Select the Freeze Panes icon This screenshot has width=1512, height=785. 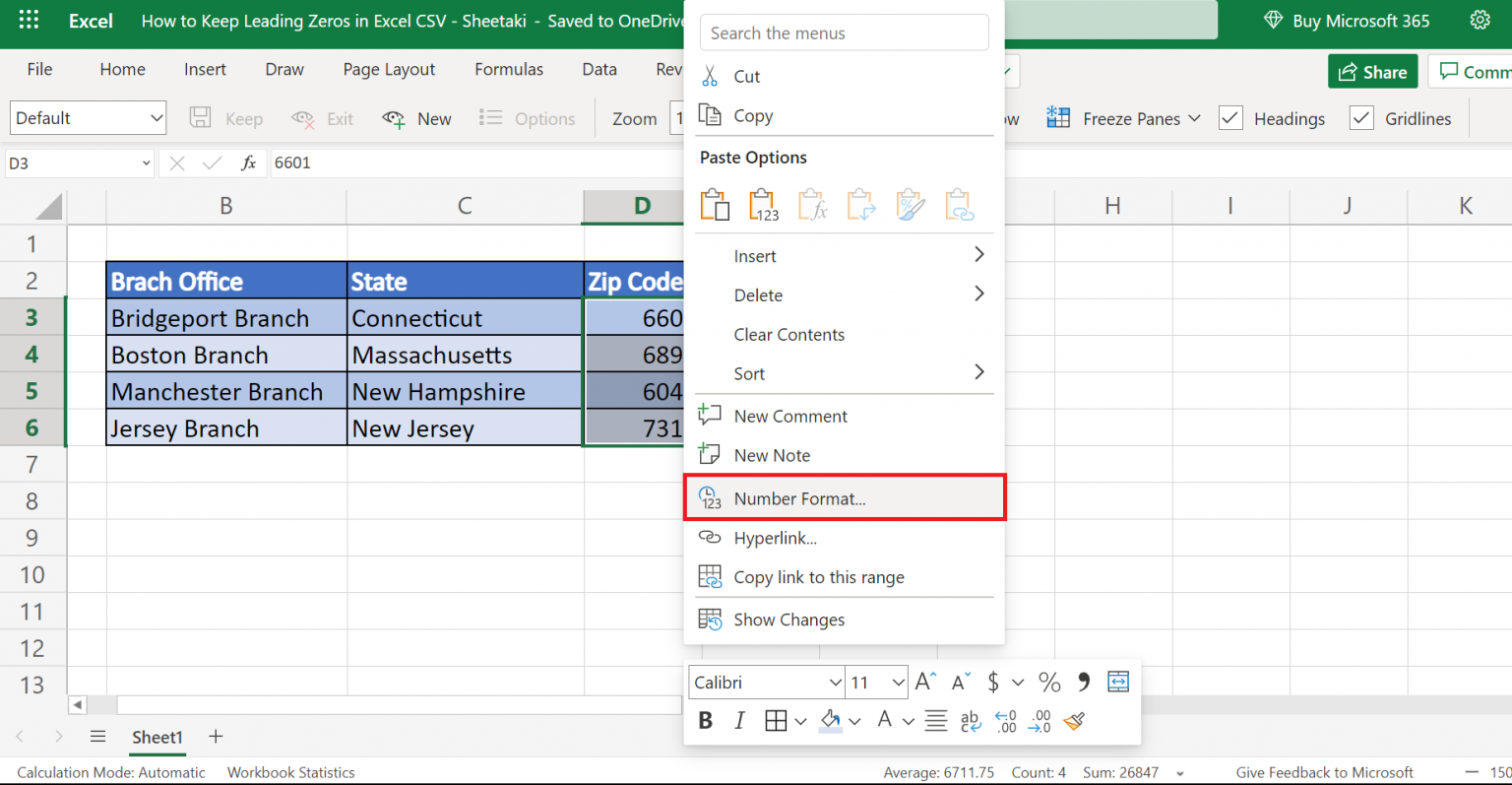click(x=1057, y=117)
